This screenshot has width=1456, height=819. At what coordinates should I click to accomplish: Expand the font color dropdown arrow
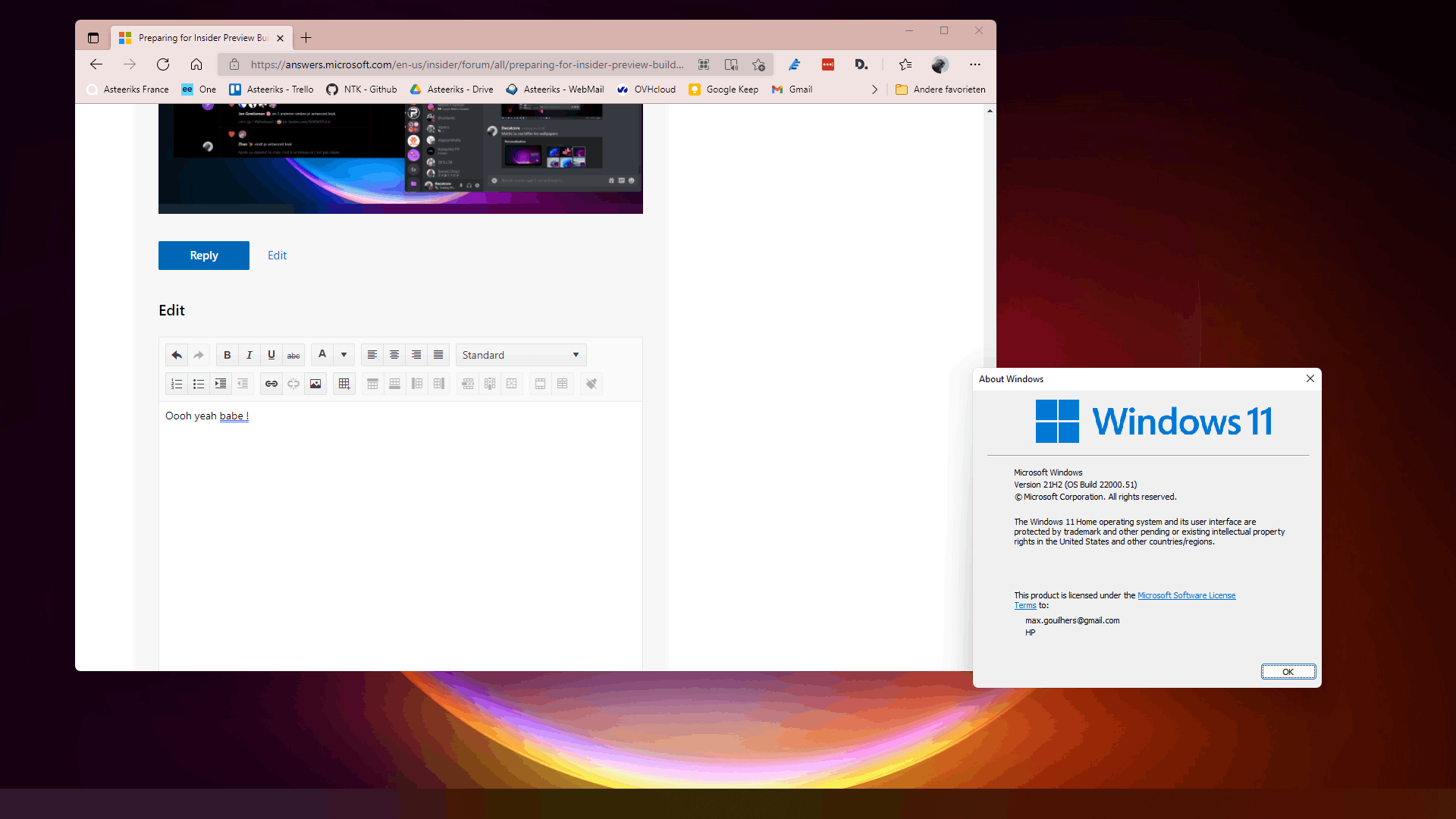[x=344, y=355]
